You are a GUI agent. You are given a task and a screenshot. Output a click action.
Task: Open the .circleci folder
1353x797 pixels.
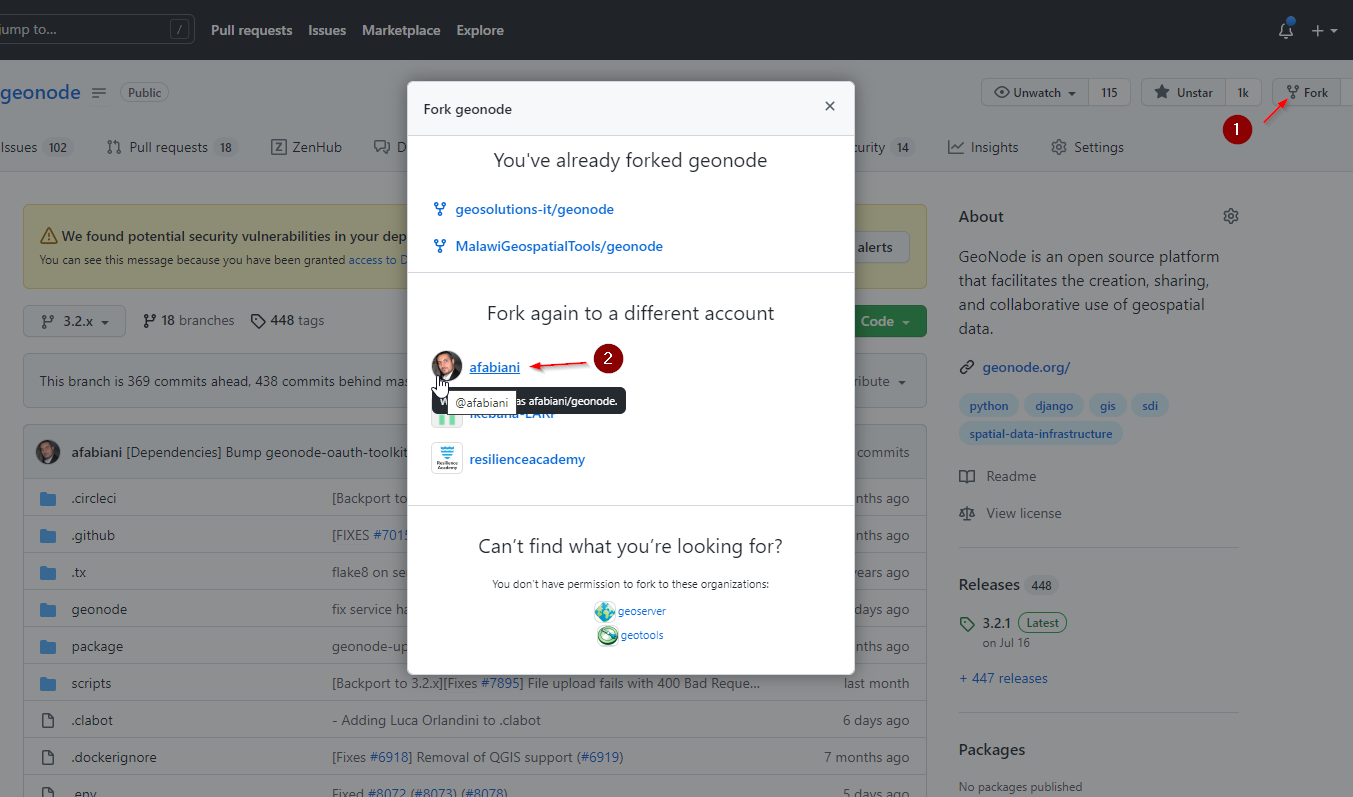pyautogui.click(x=94, y=498)
